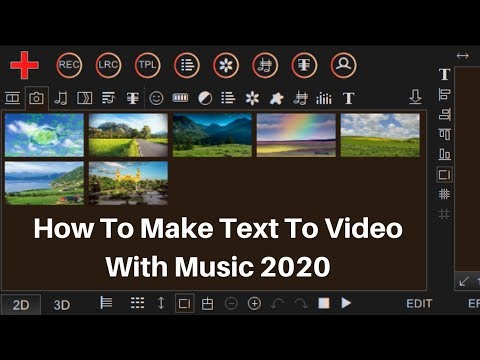480x360 pixels.
Task: Click the plain T text icon in toolbar
Action: pyautogui.click(x=348, y=98)
